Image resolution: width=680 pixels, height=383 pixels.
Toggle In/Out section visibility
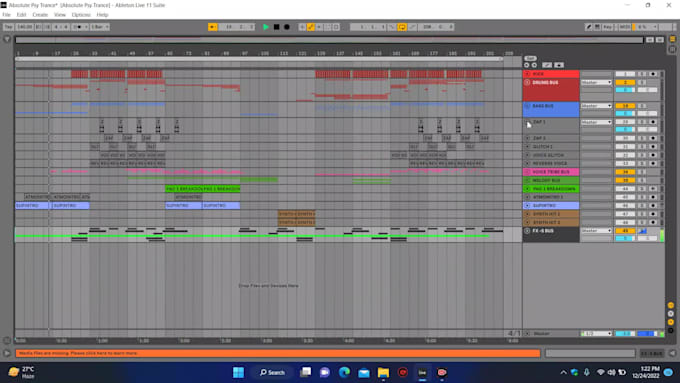[x=671, y=305]
